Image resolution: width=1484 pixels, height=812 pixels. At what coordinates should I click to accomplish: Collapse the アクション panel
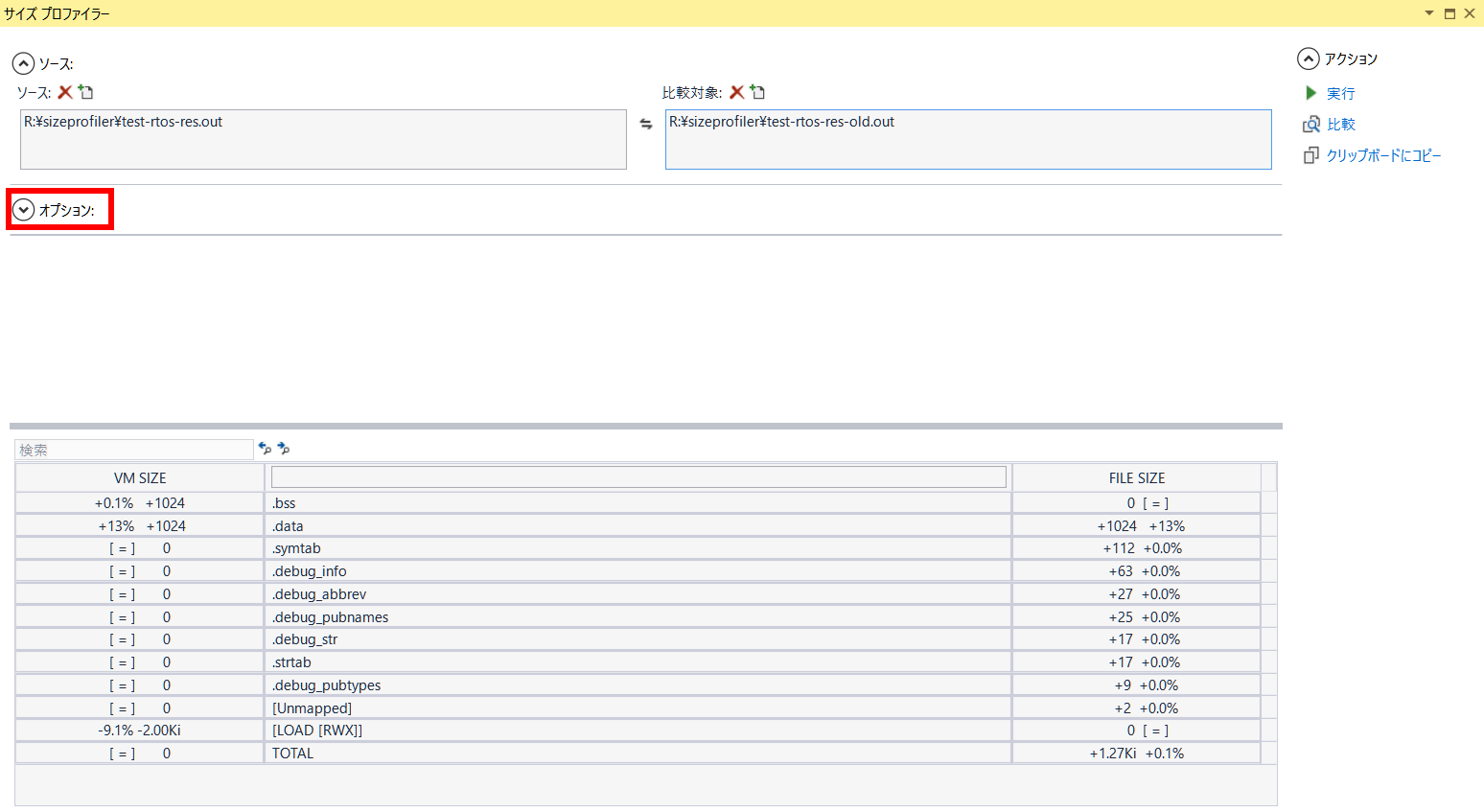click(1309, 58)
